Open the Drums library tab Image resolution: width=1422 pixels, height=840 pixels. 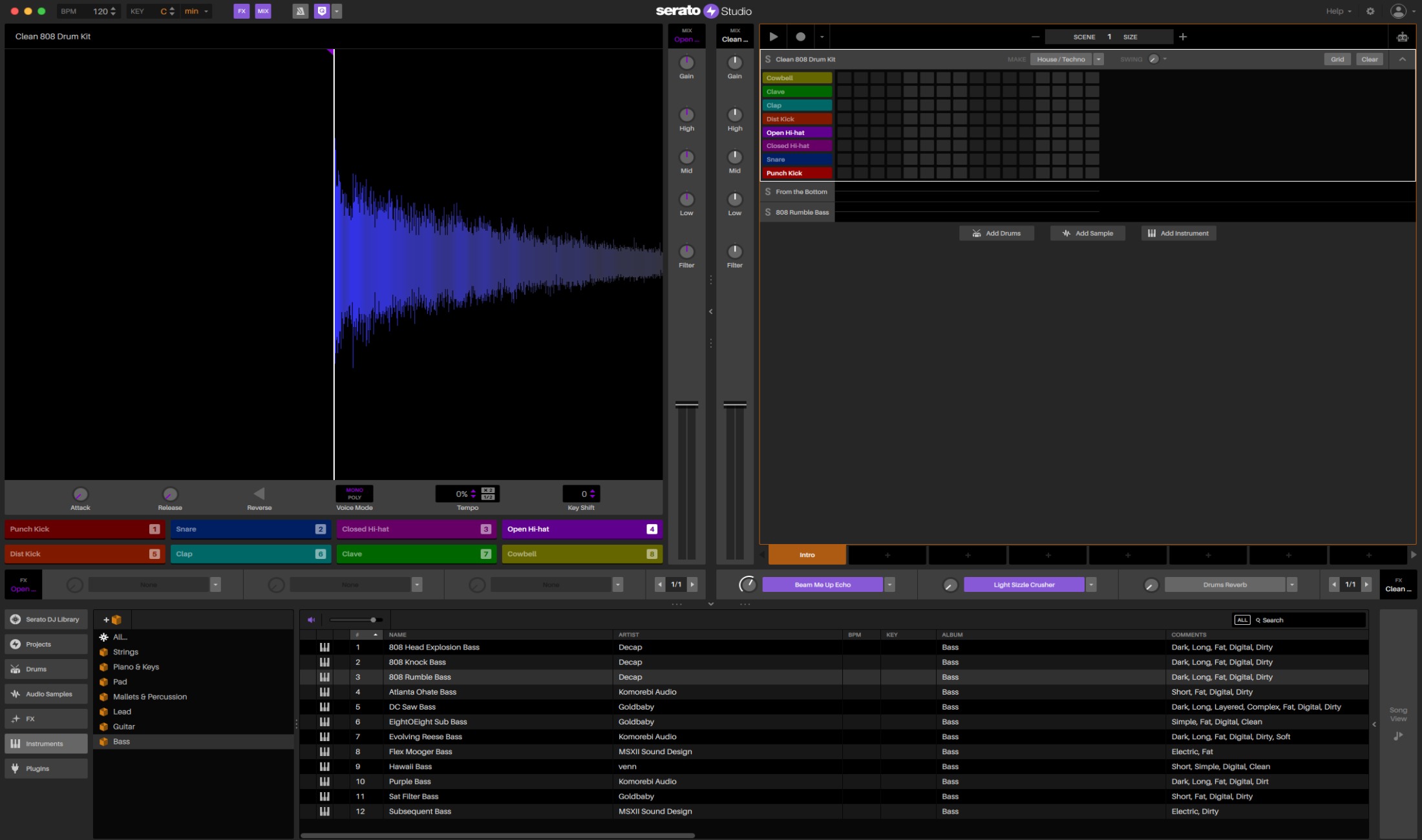tap(45, 669)
